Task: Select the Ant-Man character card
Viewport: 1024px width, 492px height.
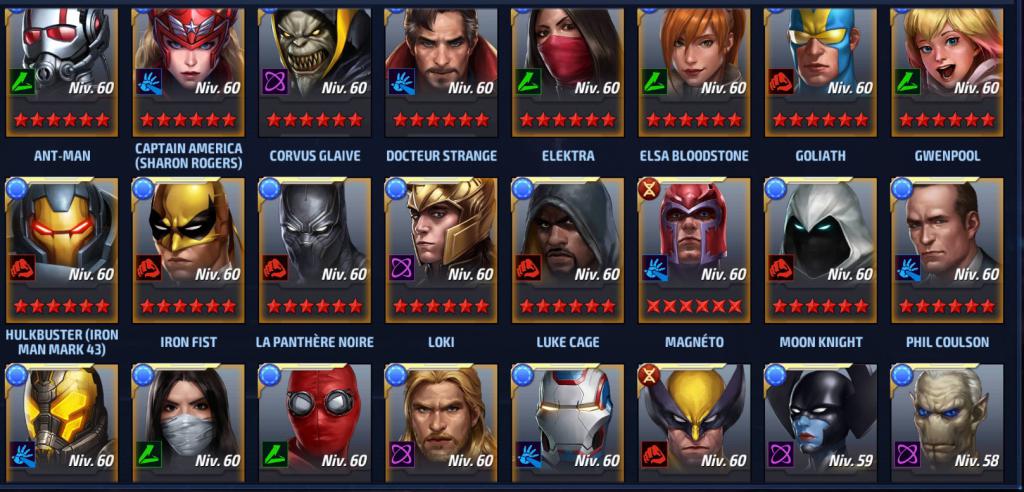Action: (62, 73)
